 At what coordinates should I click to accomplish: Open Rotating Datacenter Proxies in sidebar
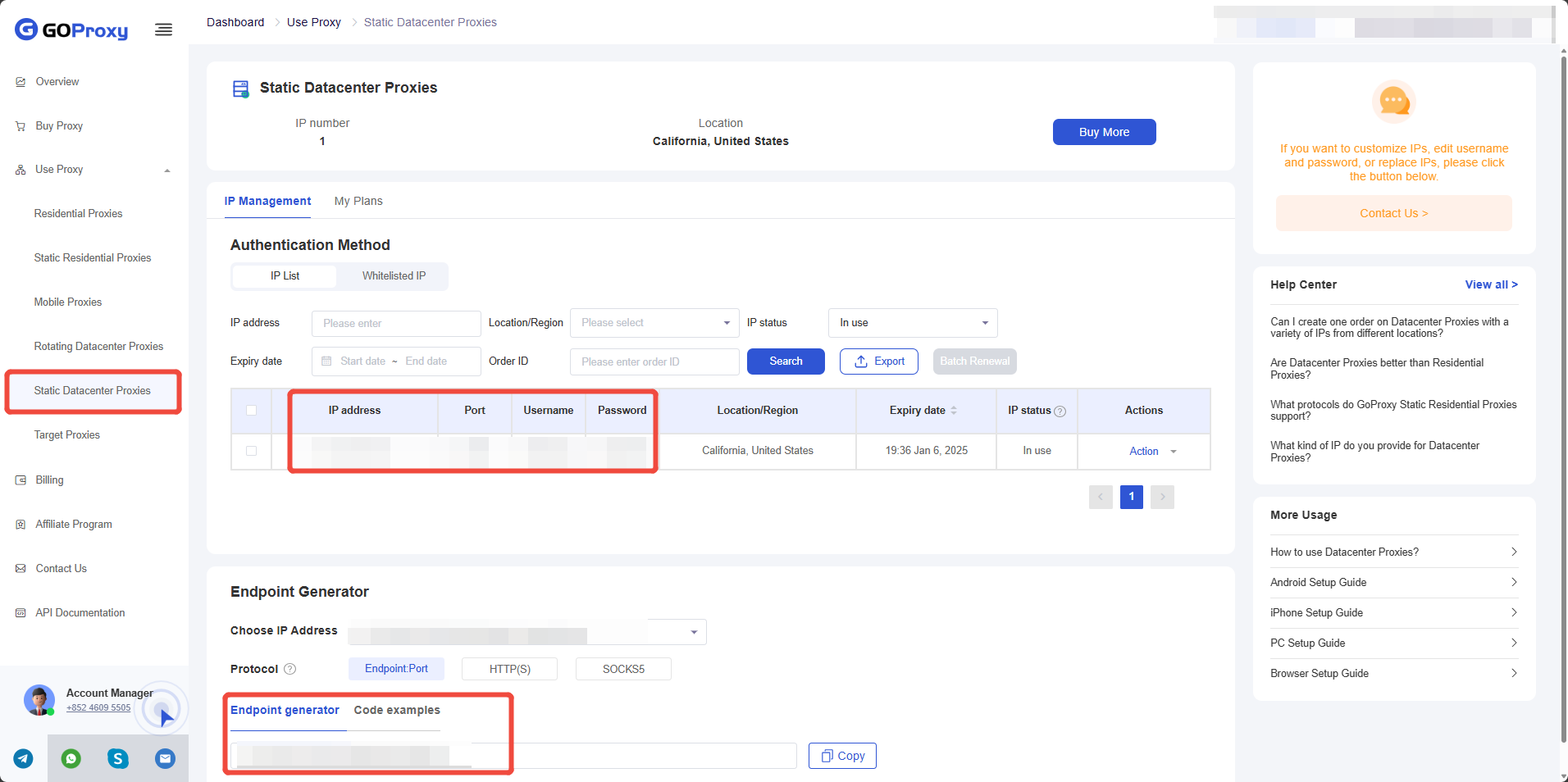point(98,347)
